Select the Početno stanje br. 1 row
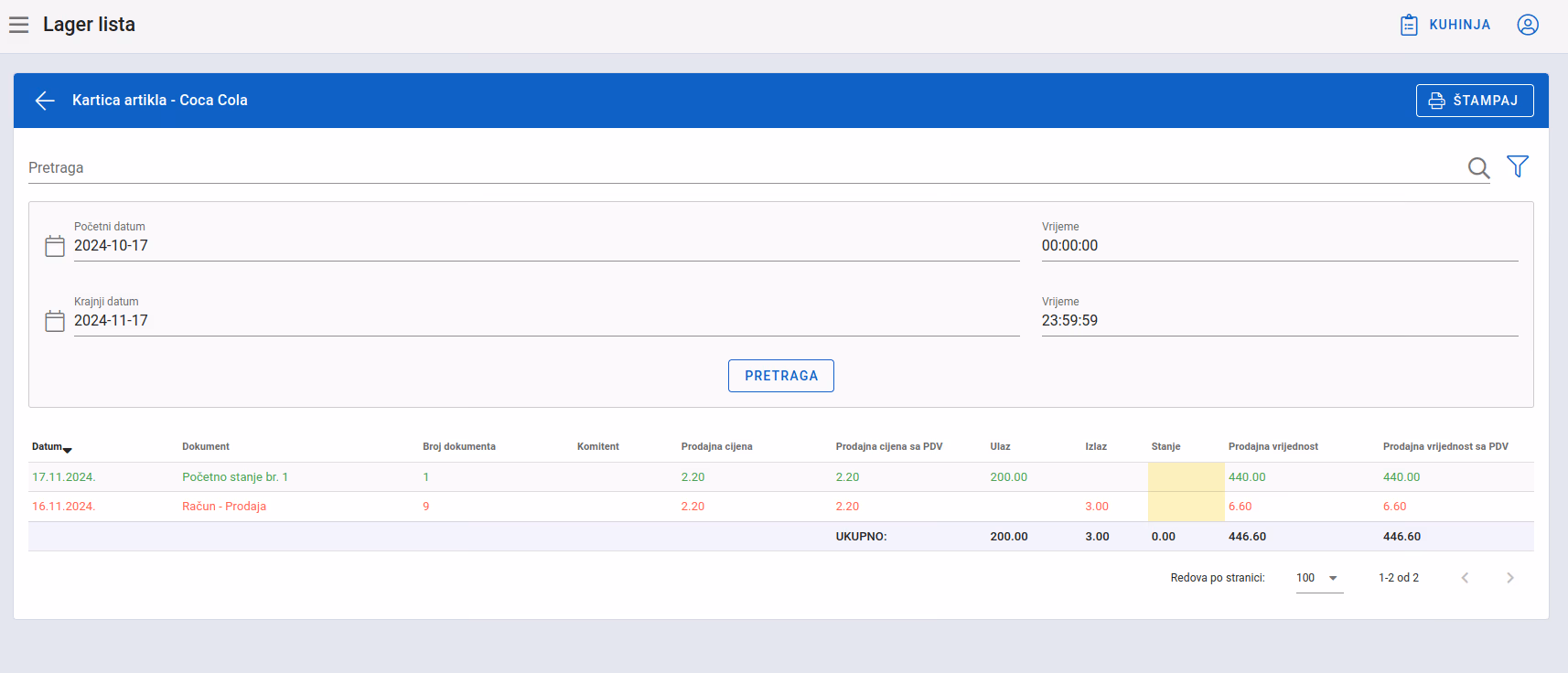The height and width of the screenshot is (673, 1568). tap(780, 477)
